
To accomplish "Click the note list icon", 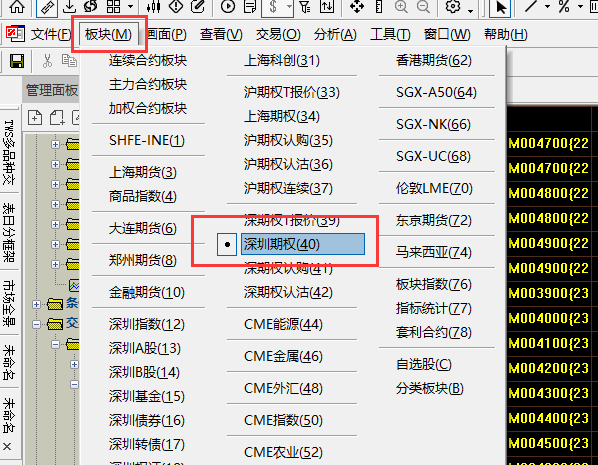I will tap(250, 7).
